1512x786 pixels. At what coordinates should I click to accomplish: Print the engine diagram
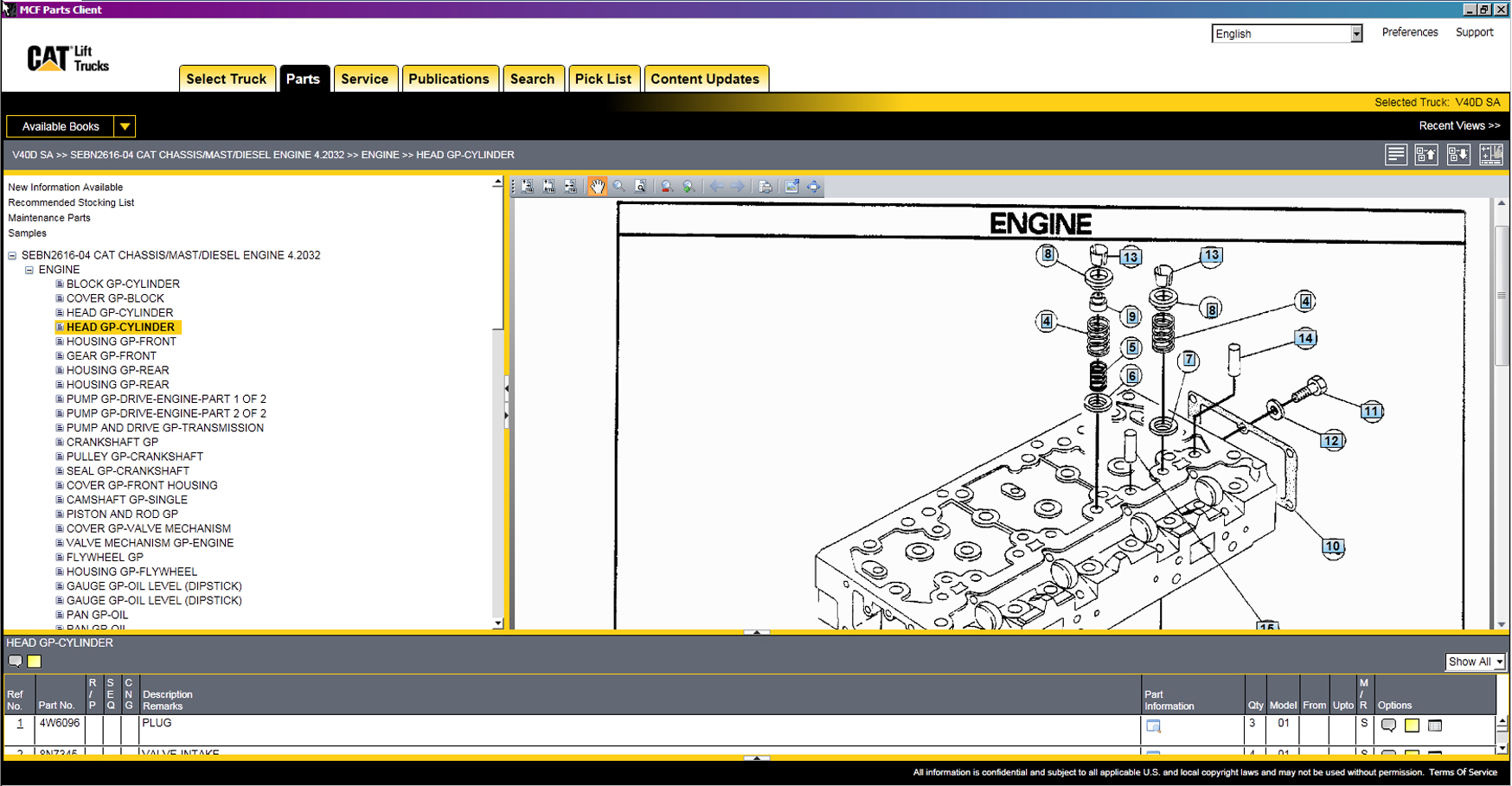[x=765, y=187]
